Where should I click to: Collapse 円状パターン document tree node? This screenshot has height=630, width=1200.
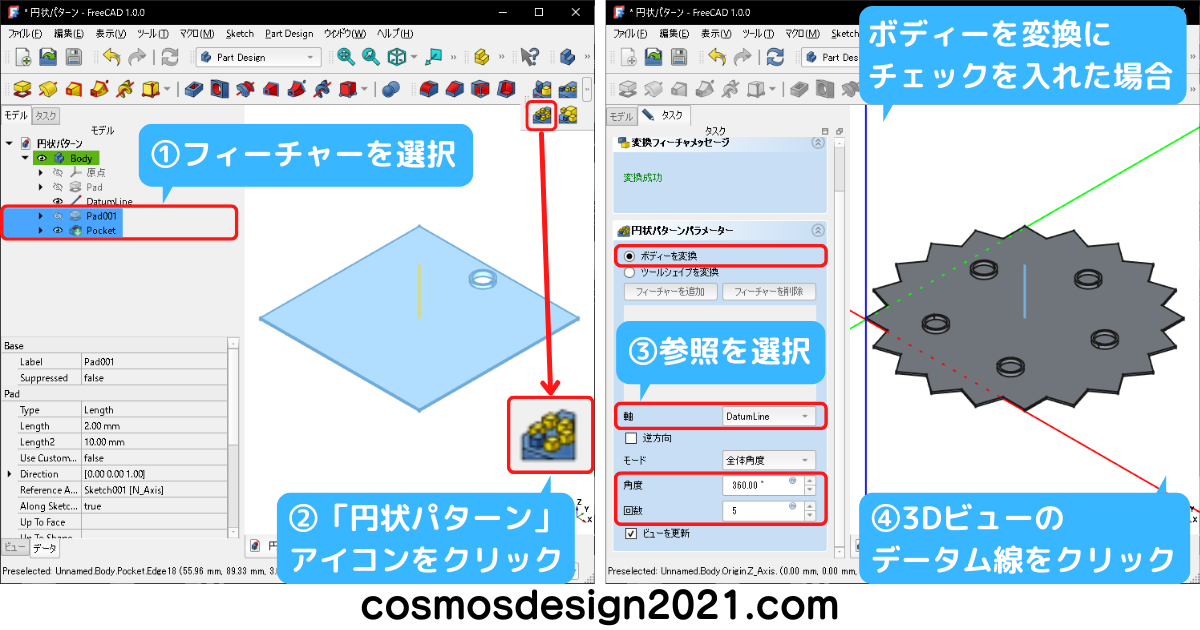tap(9, 143)
